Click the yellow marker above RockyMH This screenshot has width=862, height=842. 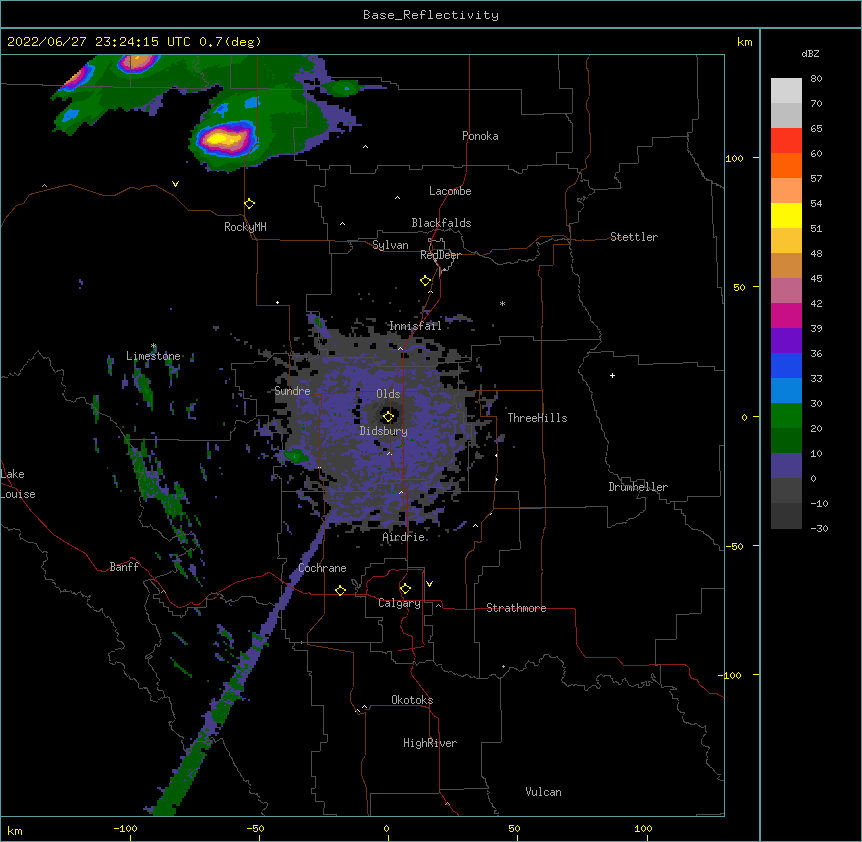click(x=249, y=204)
